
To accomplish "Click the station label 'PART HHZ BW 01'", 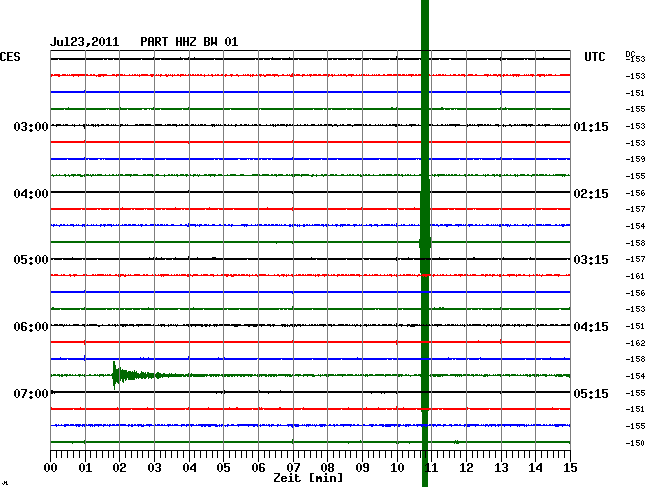I will point(189,42).
